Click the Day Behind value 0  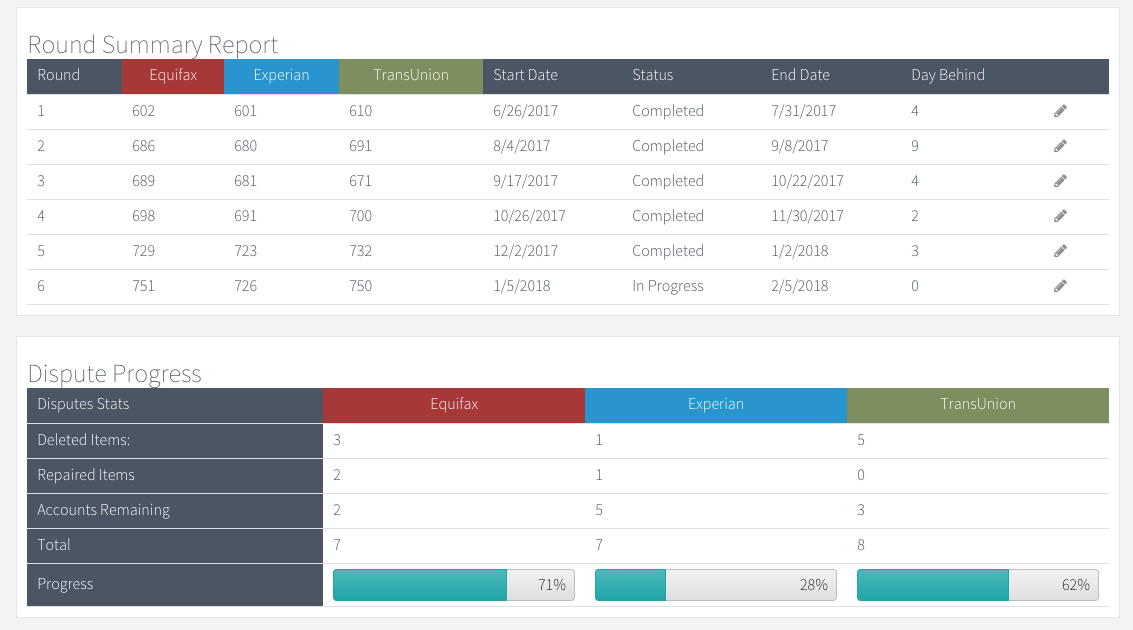pyautogui.click(x=915, y=286)
